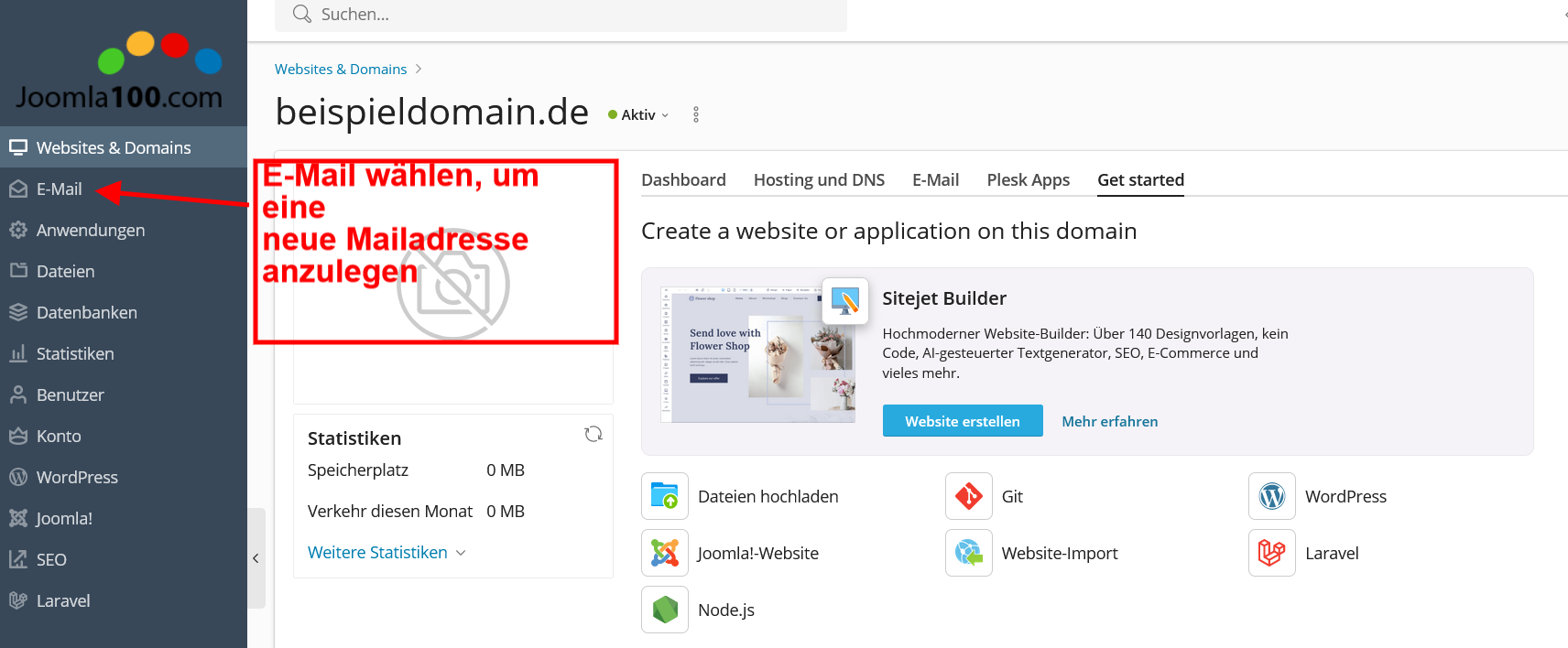
Task: Click the Website erstellen button
Action: click(x=963, y=421)
